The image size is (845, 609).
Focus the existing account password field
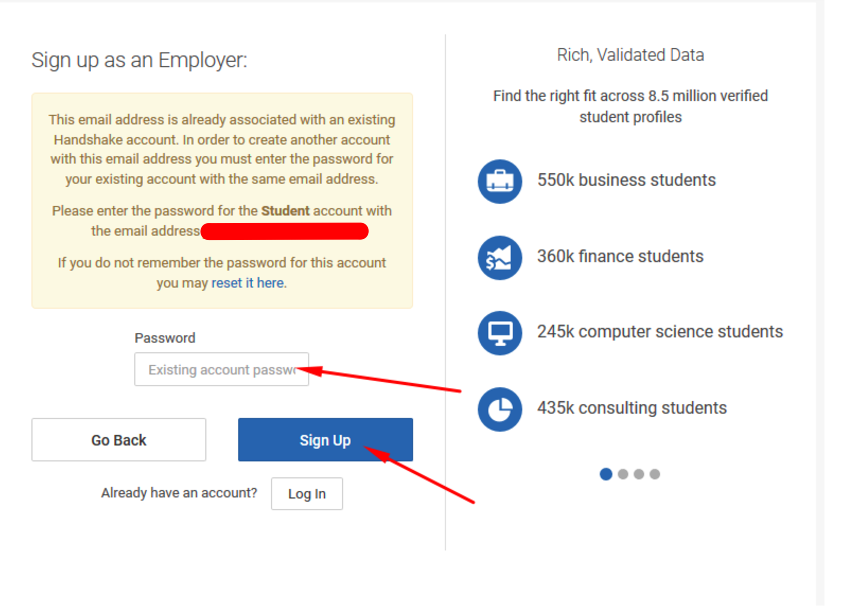click(222, 370)
